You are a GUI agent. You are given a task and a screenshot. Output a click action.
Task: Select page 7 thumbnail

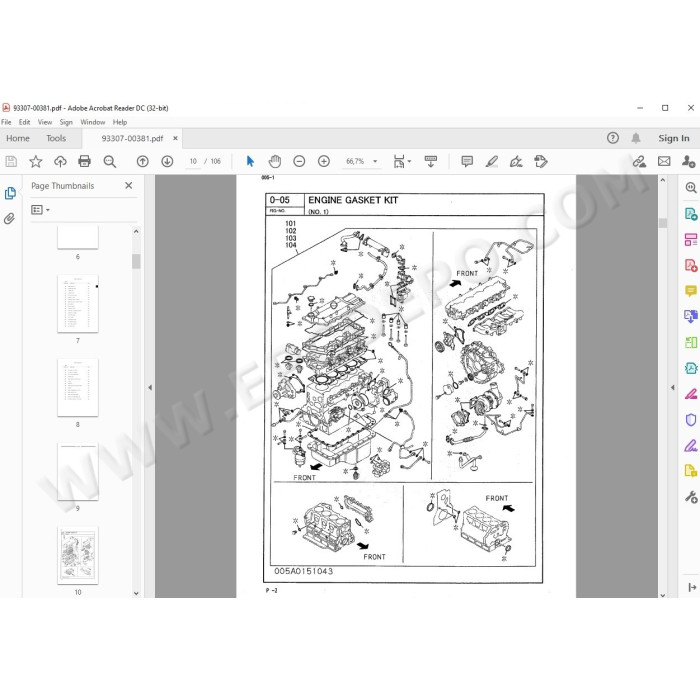coord(78,304)
